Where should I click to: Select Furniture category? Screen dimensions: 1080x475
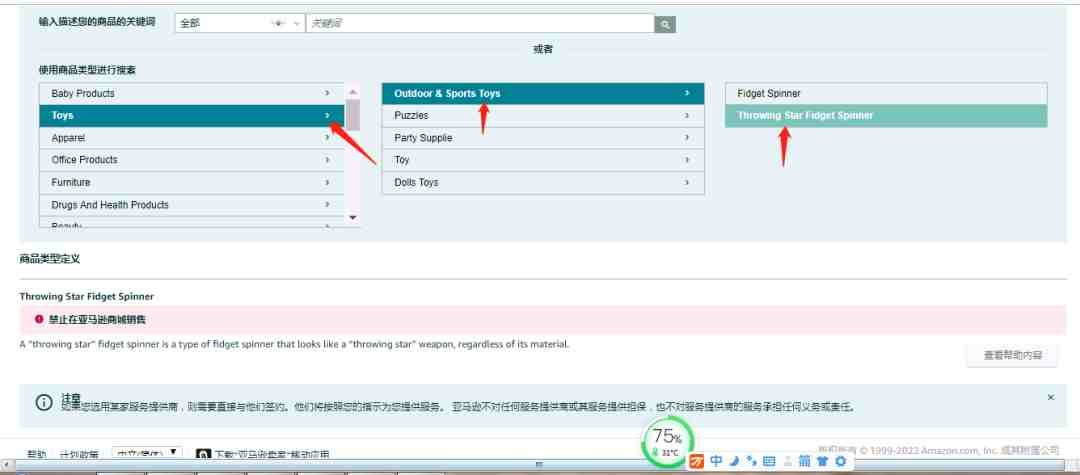(191, 182)
